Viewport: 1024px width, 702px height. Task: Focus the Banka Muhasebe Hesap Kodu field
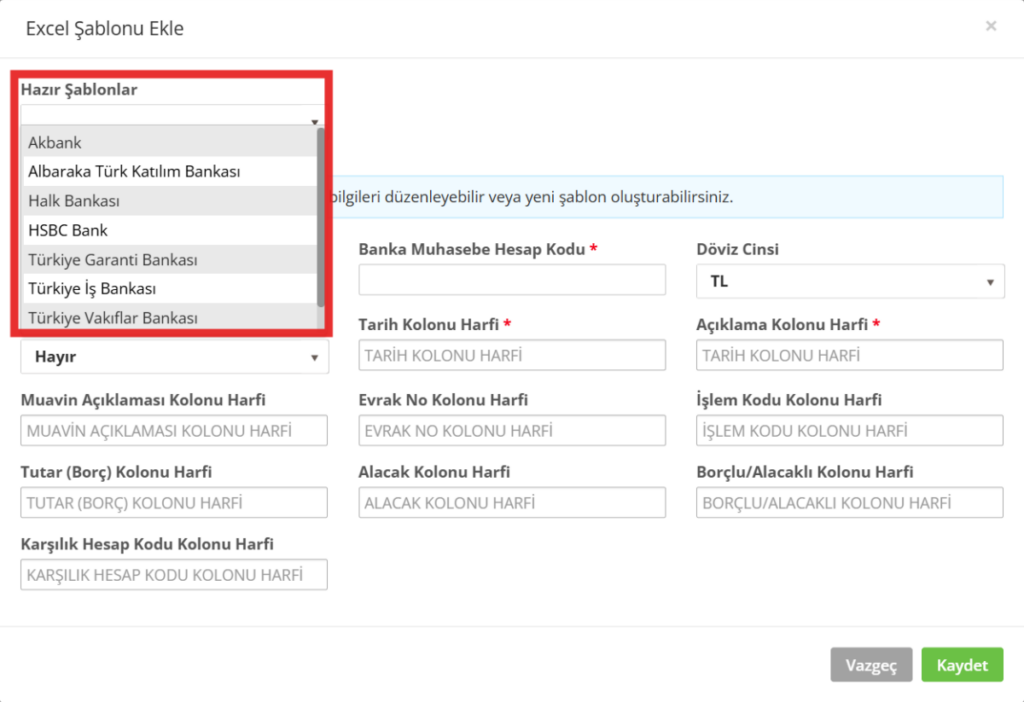click(x=512, y=279)
